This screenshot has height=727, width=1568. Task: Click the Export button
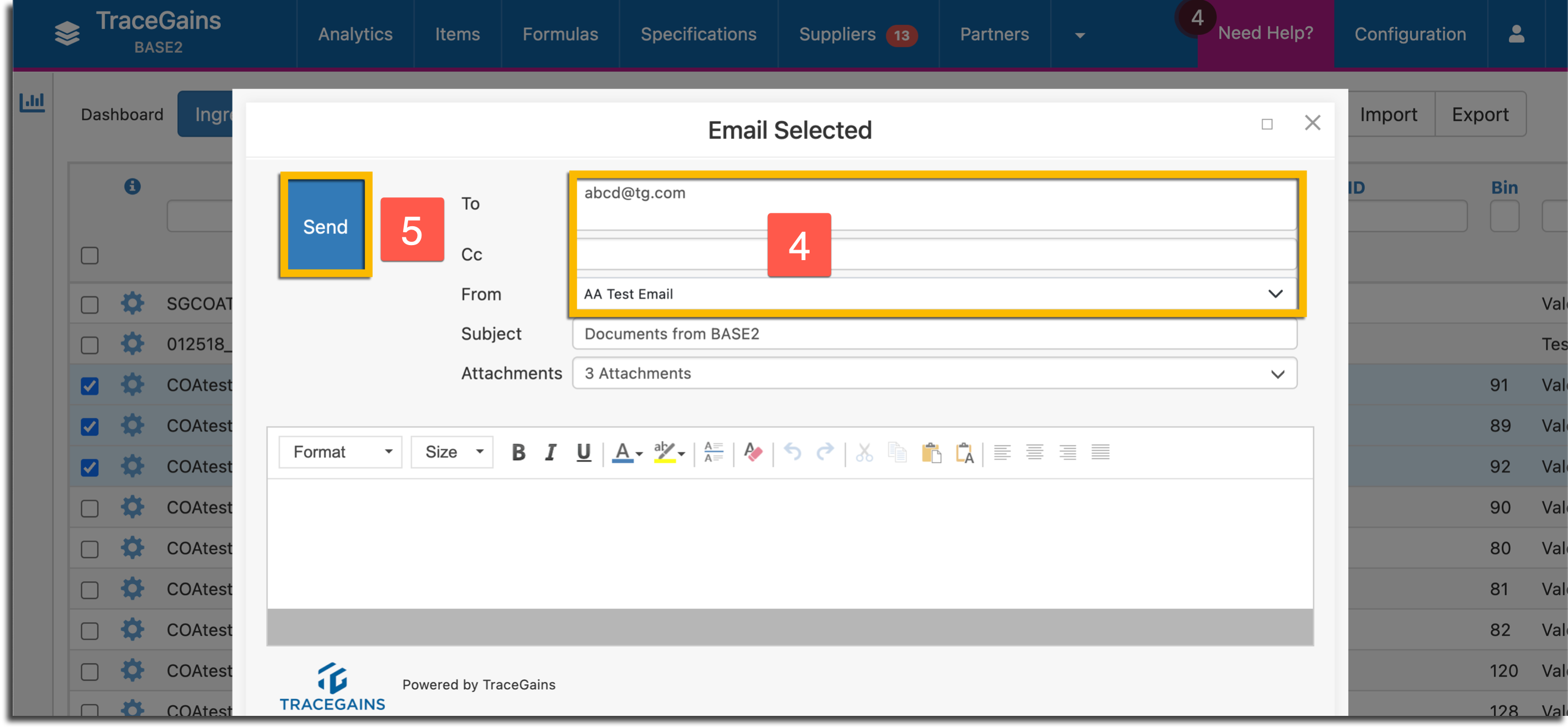1480,114
